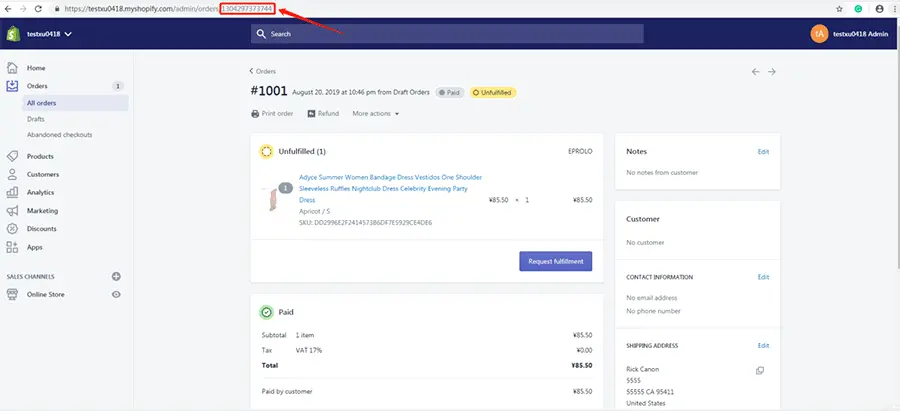Click the Request fulfillment button
This screenshot has width=900, height=411.
coord(556,261)
